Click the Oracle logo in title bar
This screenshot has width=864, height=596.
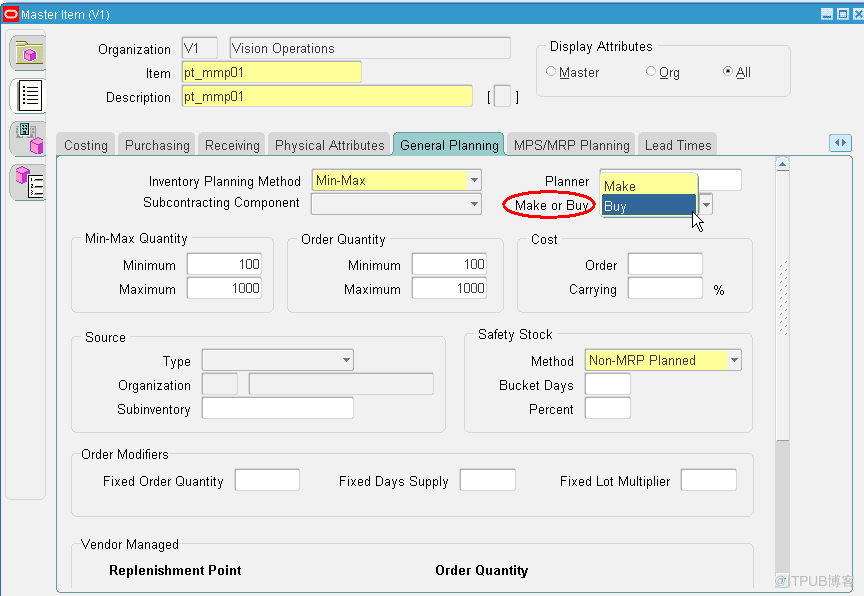[11, 14]
